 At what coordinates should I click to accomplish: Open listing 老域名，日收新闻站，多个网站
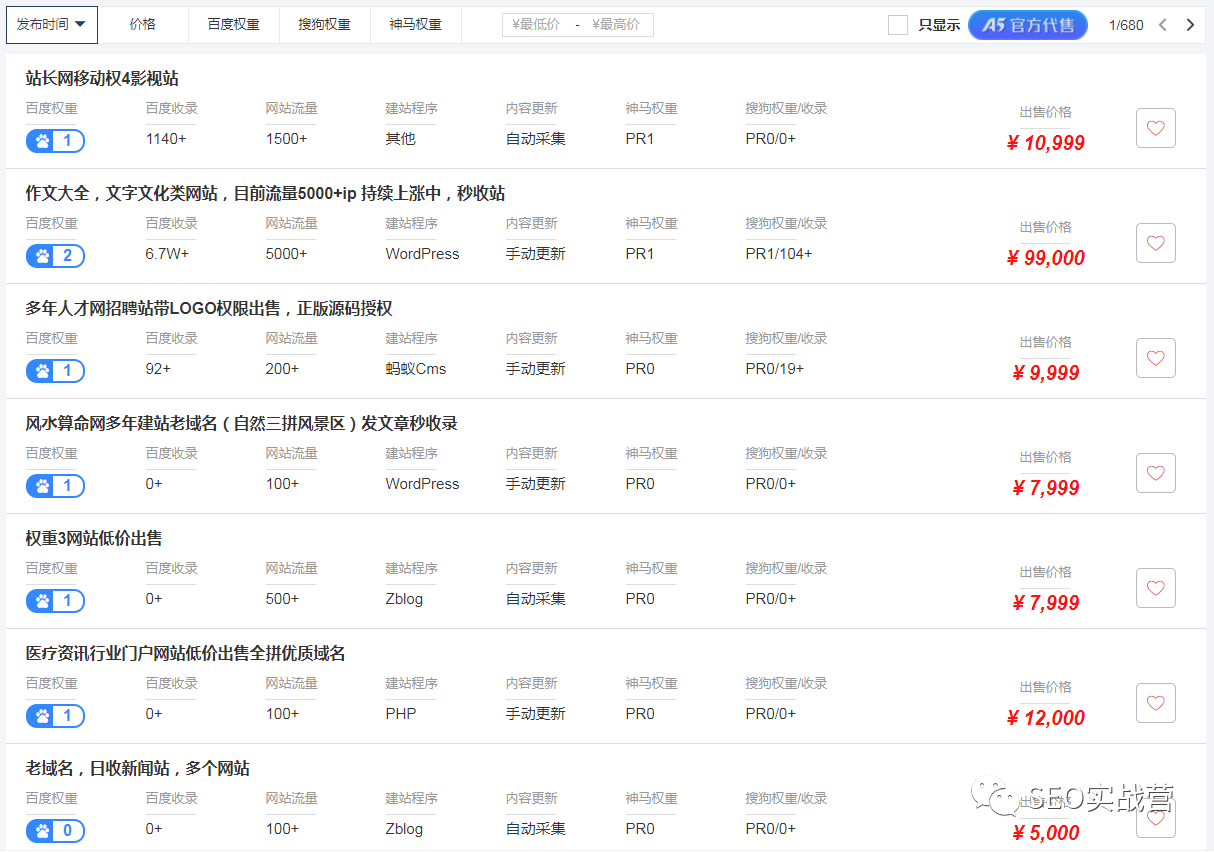point(137,769)
